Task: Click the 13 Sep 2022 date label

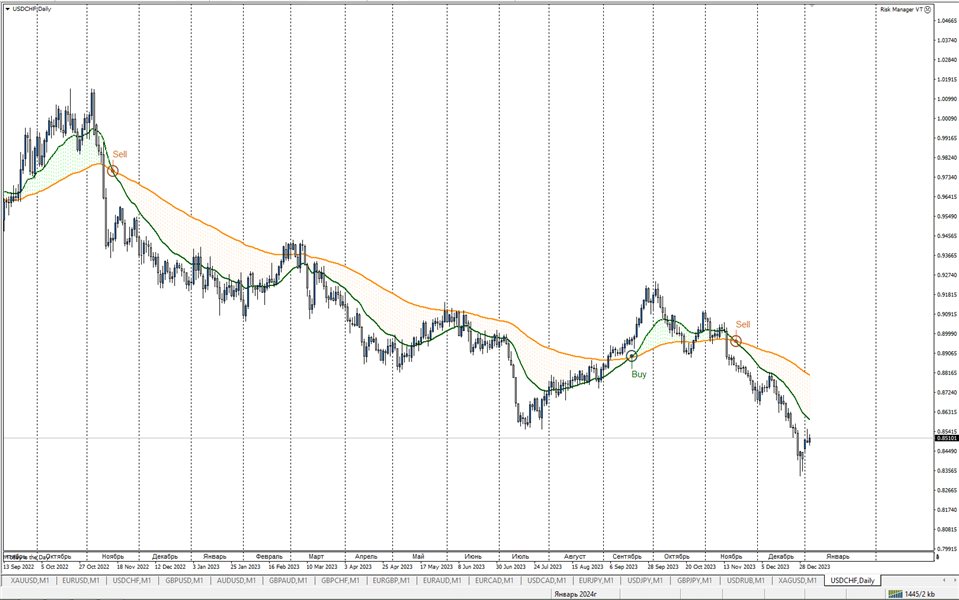Action: (x=17, y=566)
